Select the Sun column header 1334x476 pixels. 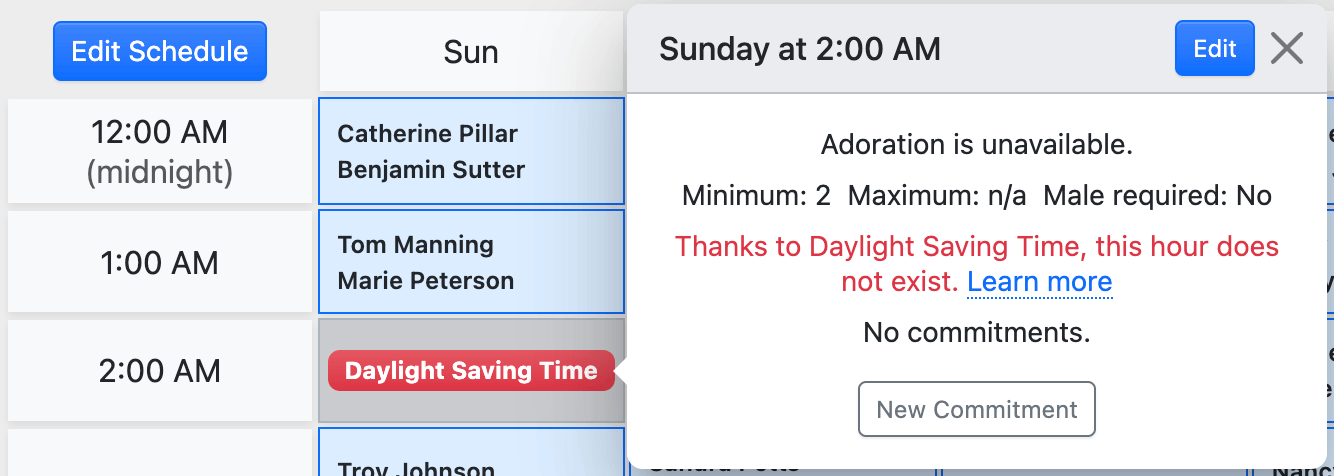[471, 52]
